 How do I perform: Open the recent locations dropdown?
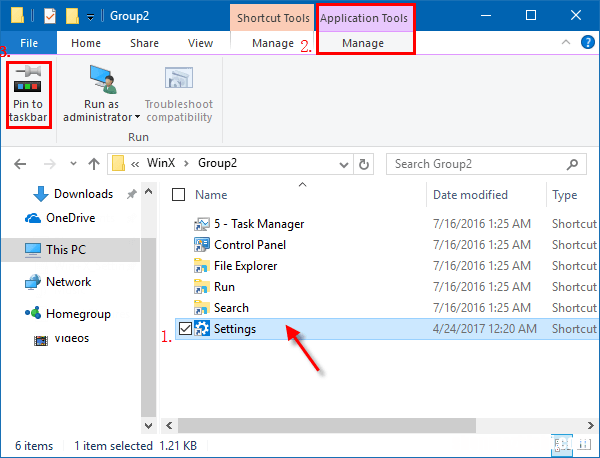pyautogui.click(x=73, y=164)
